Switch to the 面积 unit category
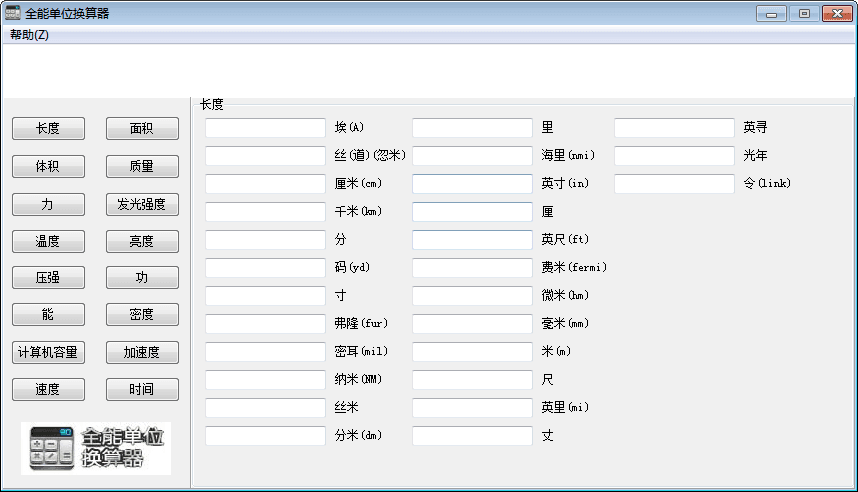 [x=142, y=129]
